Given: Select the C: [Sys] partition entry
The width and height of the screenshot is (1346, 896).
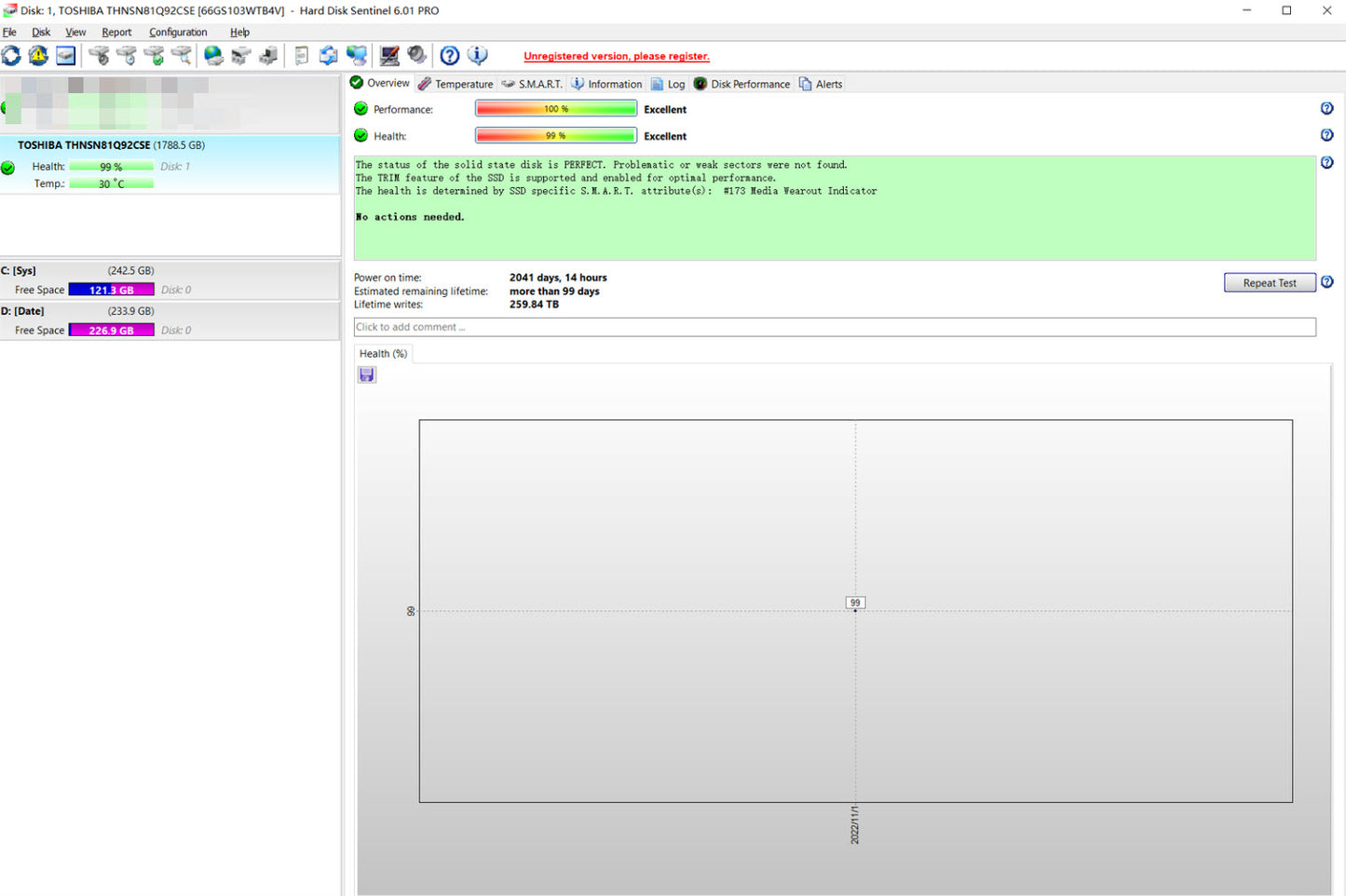Looking at the screenshot, I should [170, 280].
